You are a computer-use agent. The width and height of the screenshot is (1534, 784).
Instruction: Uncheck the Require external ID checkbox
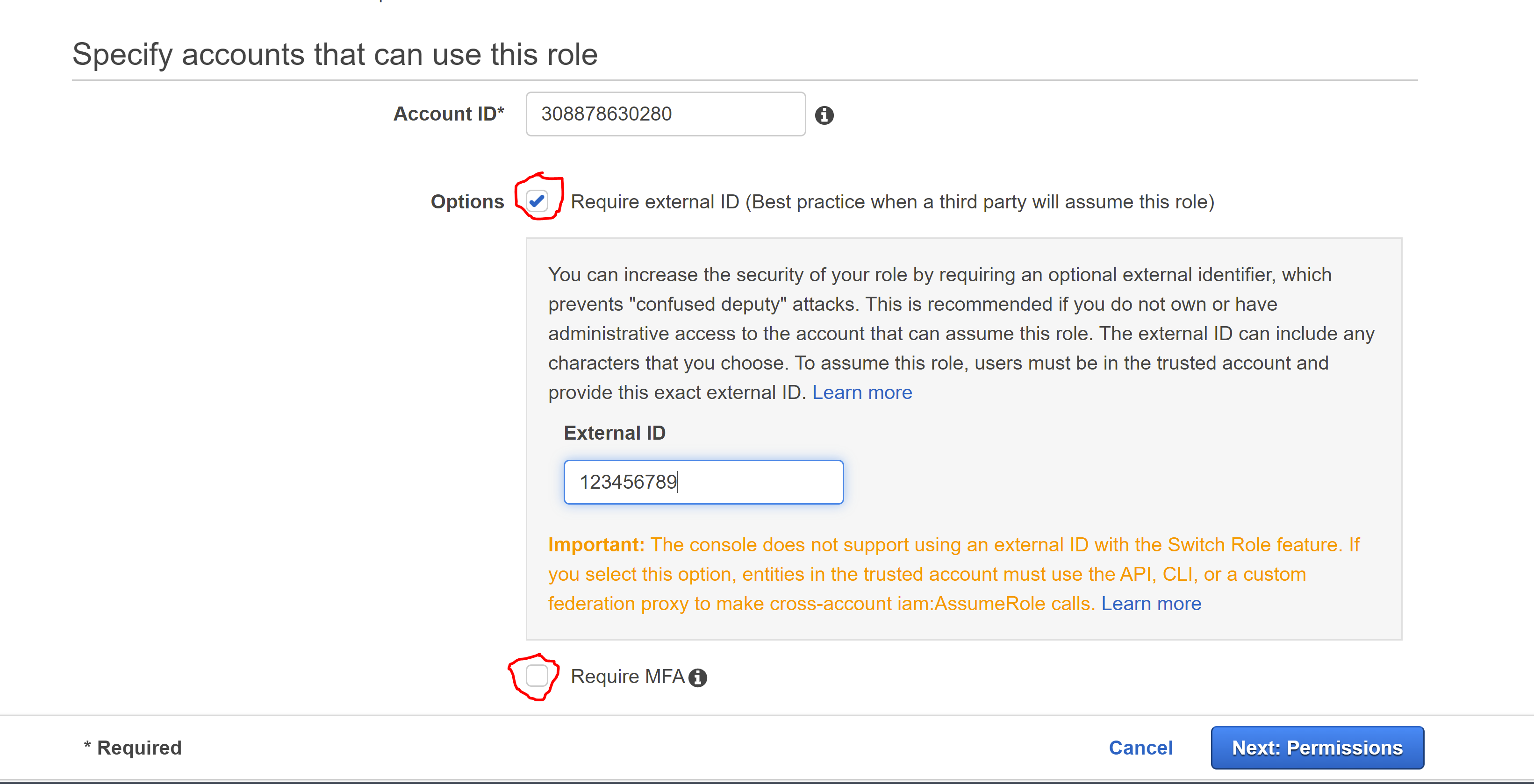pyautogui.click(x=537, y=201)
